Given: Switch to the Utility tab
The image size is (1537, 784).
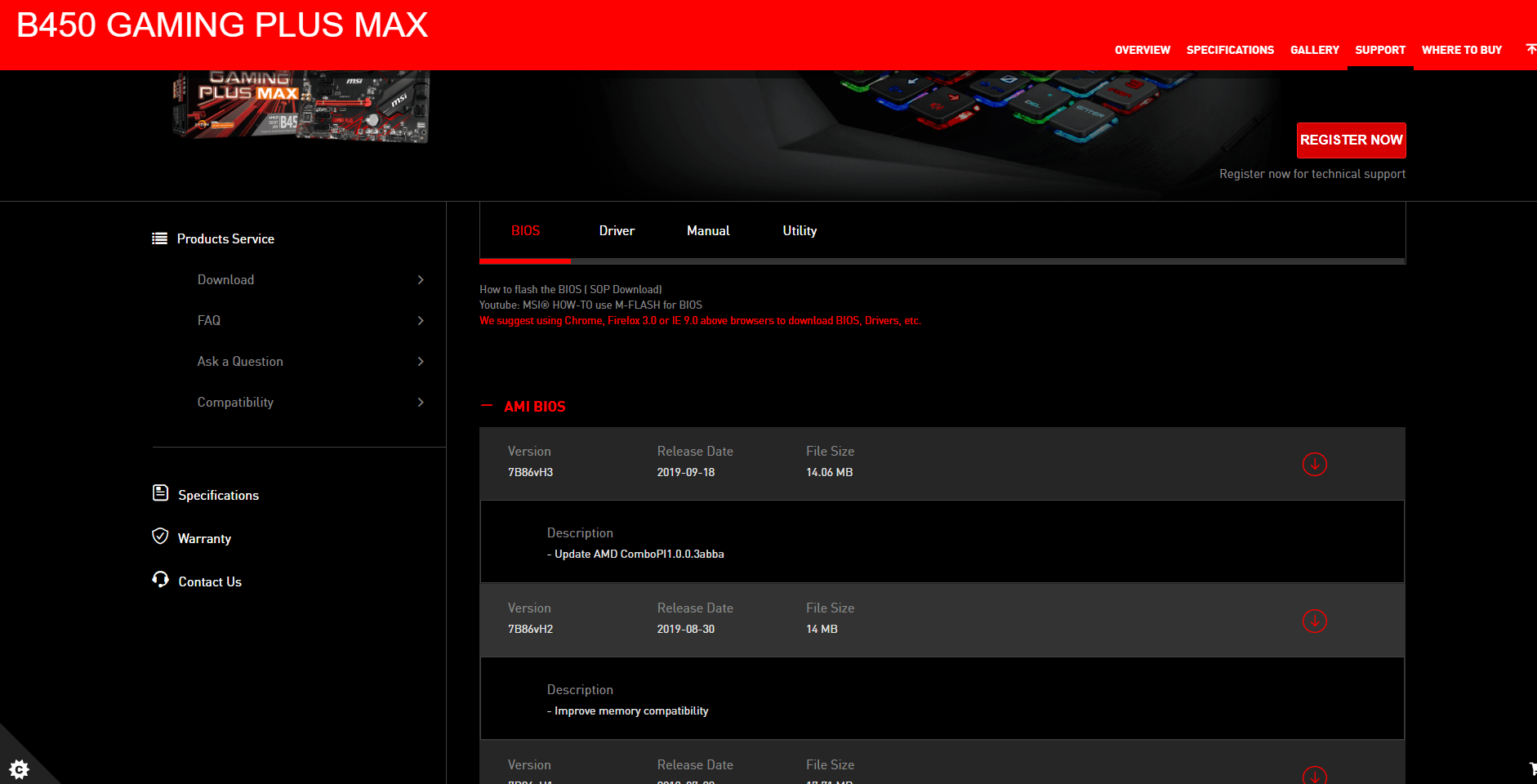Looking at the screenshot, I should [800, 231].
